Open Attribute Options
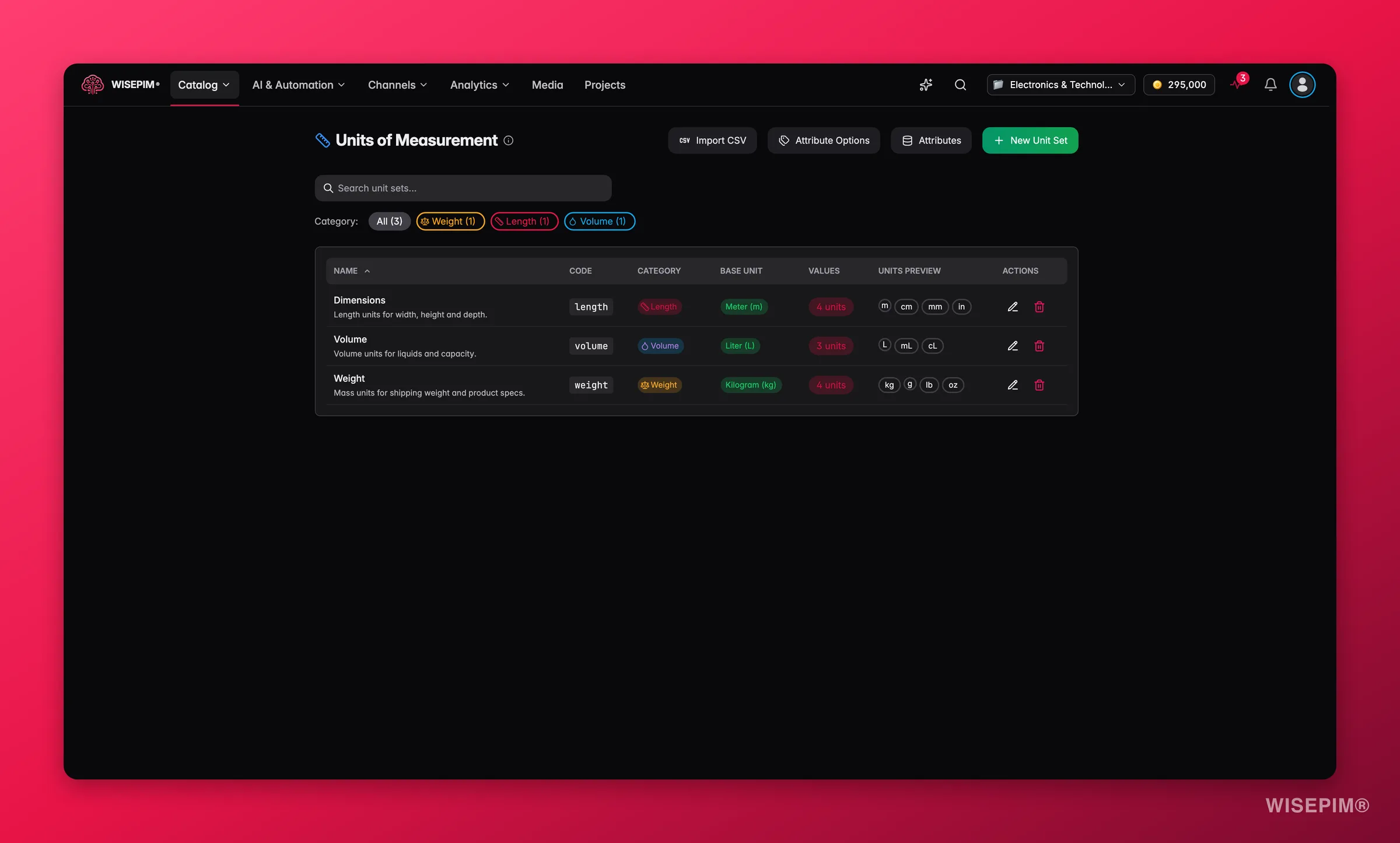1400x843 pixels. tap(824, 141)
